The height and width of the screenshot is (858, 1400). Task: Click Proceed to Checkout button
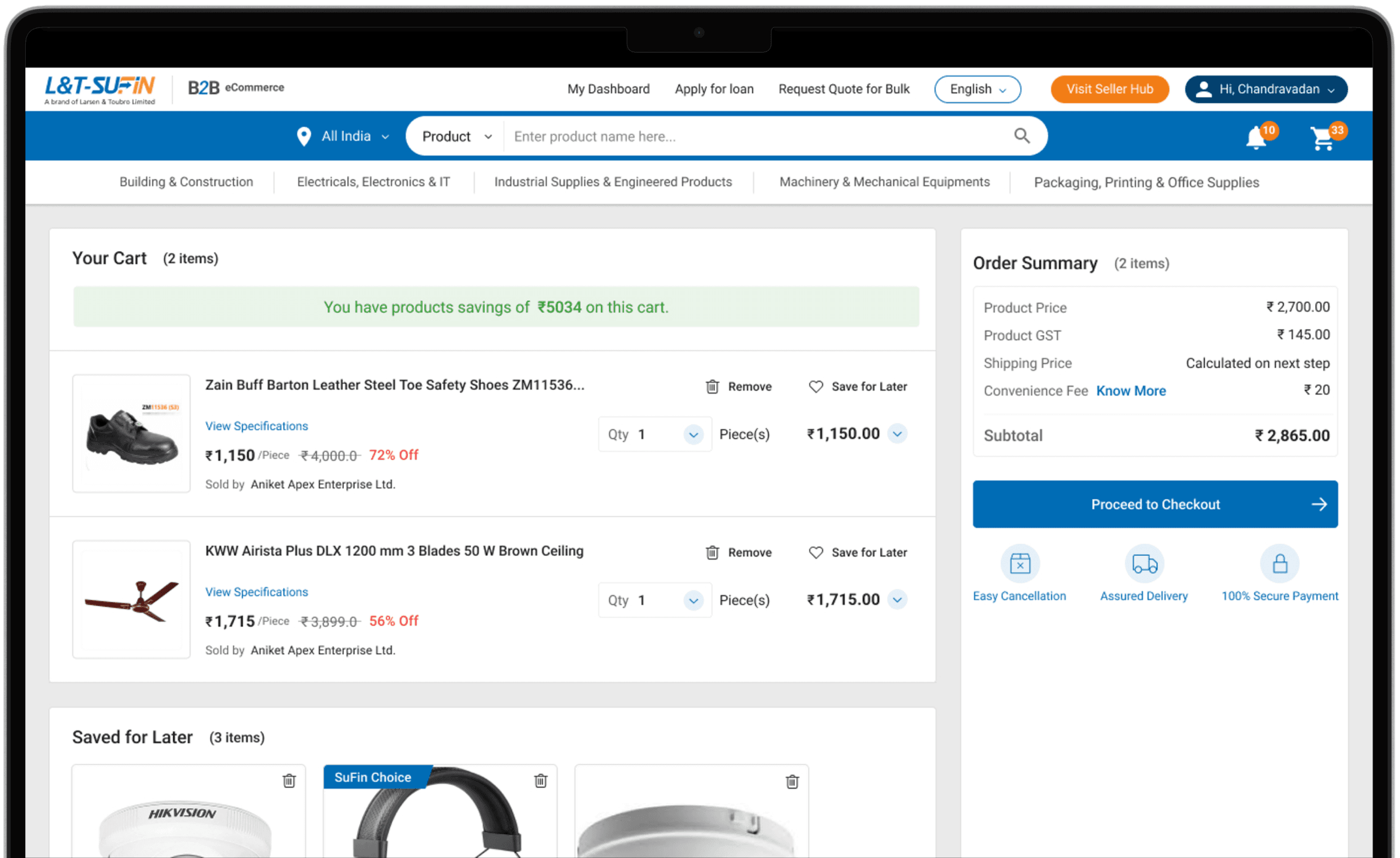click(x=1155, y=504)
